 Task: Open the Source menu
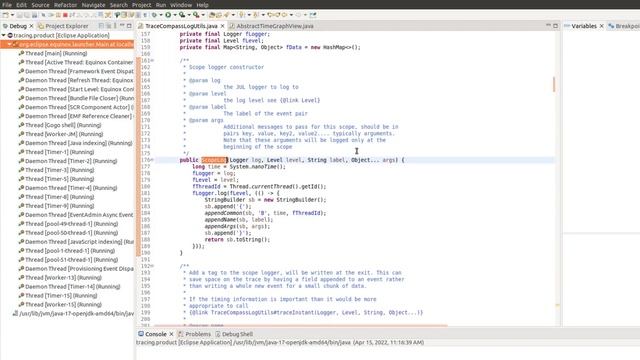tap(40, 5)
